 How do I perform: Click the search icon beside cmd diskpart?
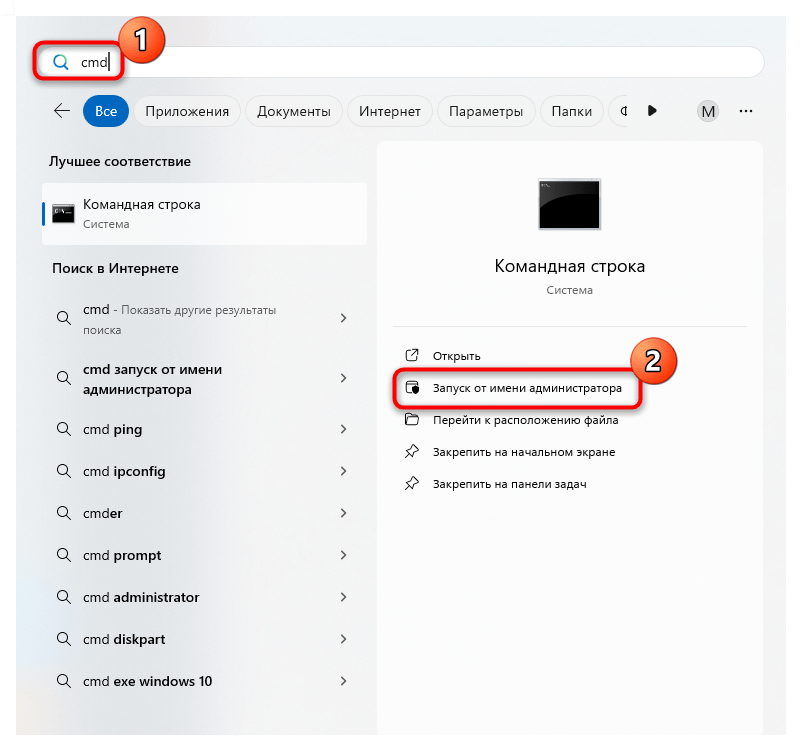[63, 638]
